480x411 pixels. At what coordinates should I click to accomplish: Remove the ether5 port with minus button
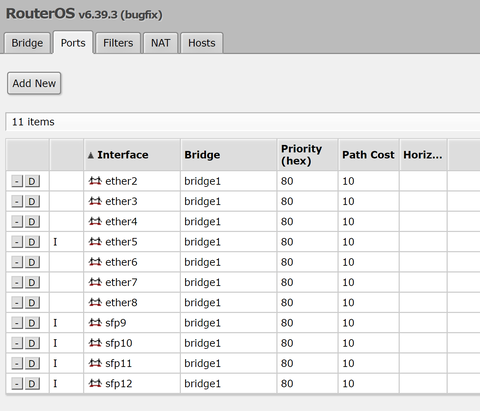point(17,242)
